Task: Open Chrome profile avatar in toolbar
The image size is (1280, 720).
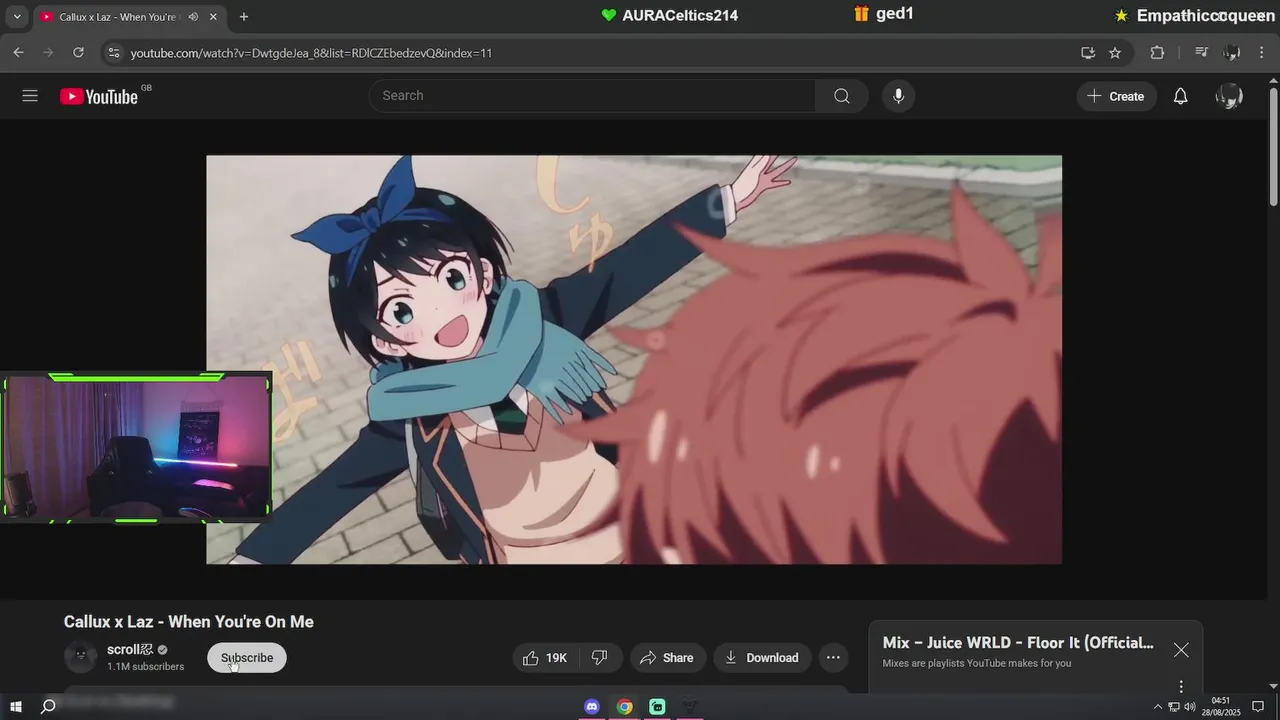Action: click(x=1232, y=52)
